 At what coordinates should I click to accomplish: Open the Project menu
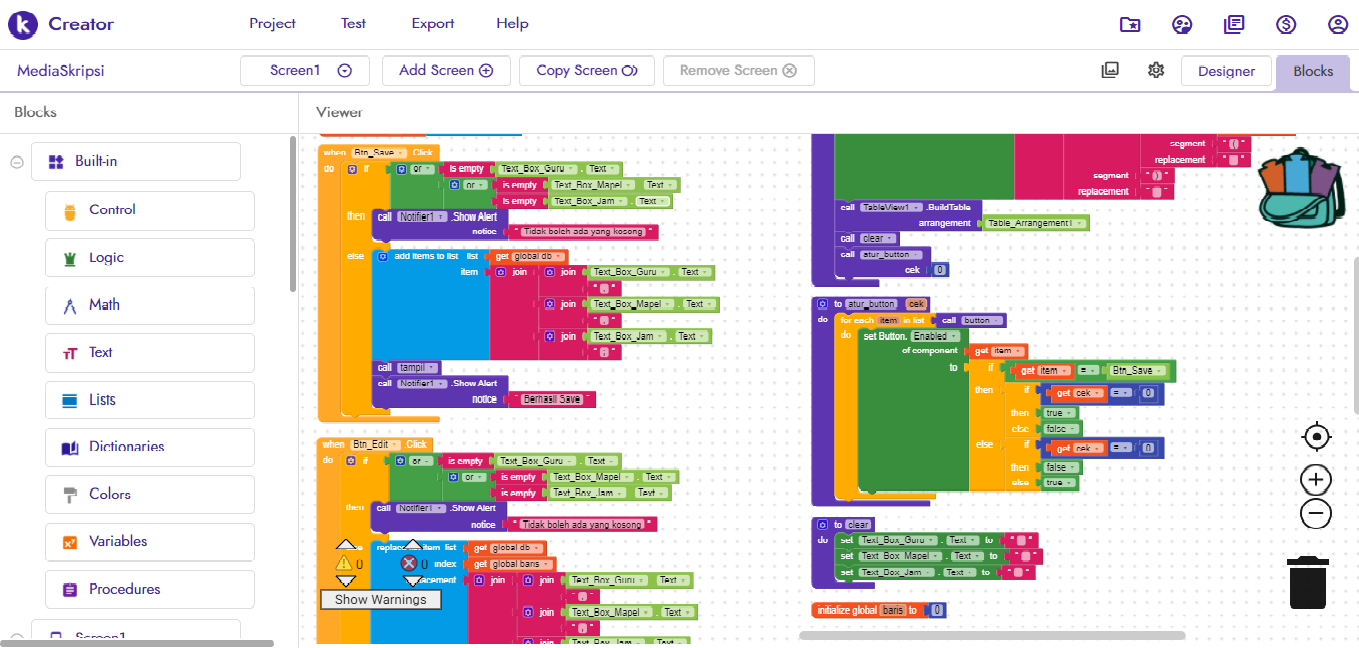(x=273, y=24)
